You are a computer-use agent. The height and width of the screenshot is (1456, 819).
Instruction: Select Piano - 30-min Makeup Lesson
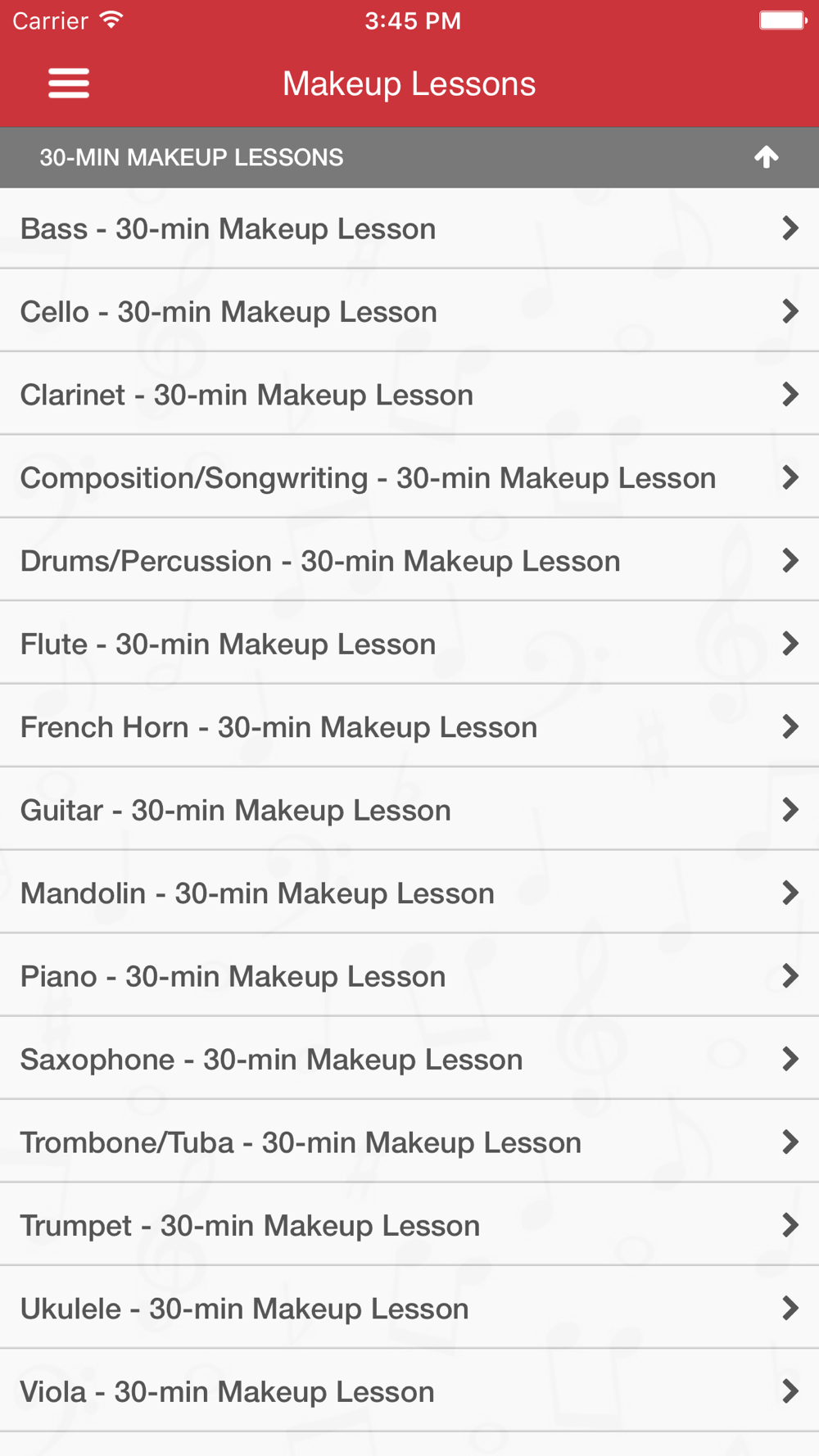point(233,977)
